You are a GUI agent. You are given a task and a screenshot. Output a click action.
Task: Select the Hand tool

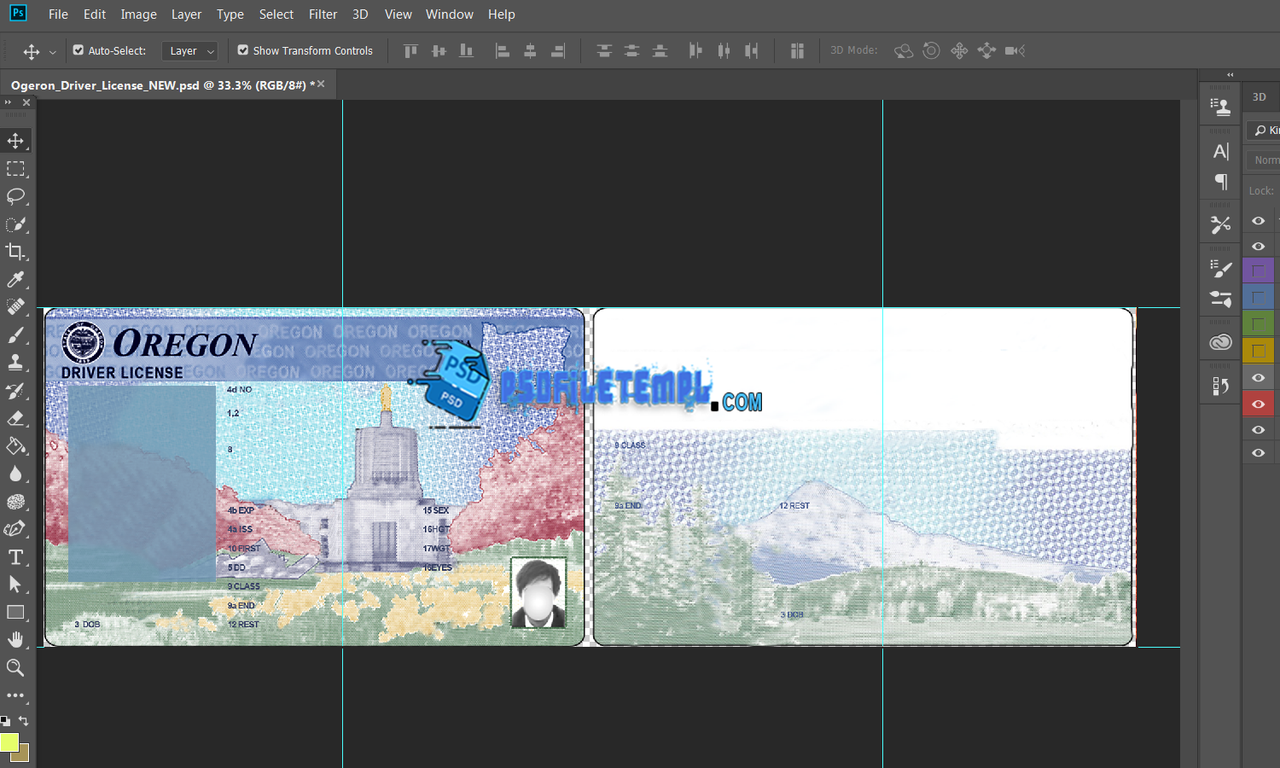[x=16, y=640]
